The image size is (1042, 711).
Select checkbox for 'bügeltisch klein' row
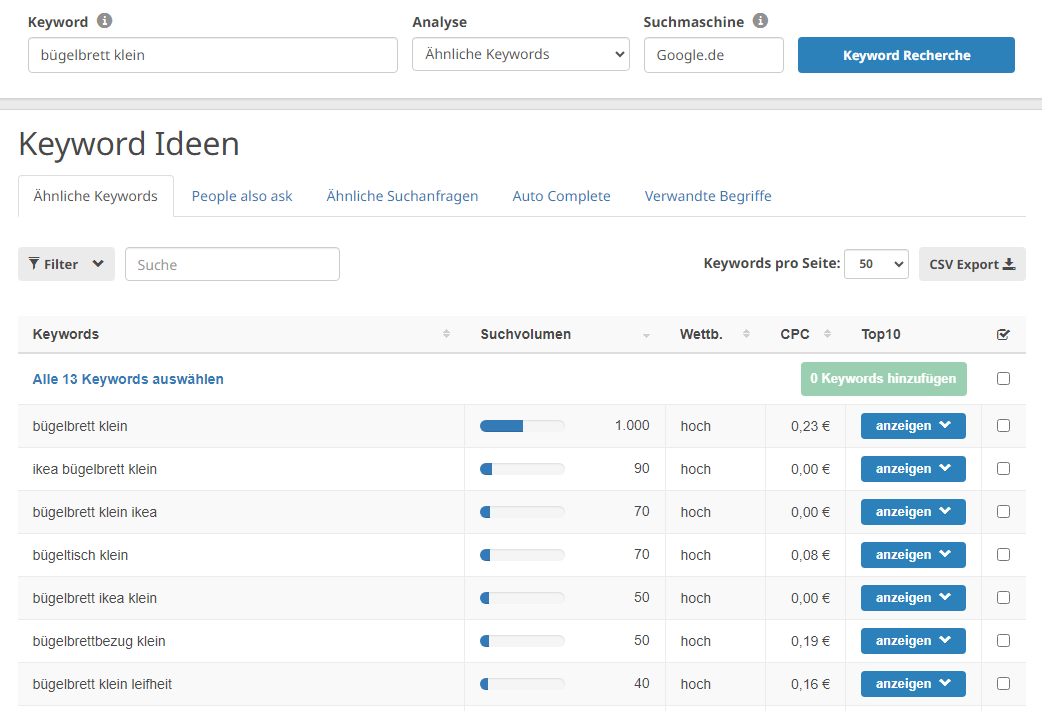click(1003, 555)
